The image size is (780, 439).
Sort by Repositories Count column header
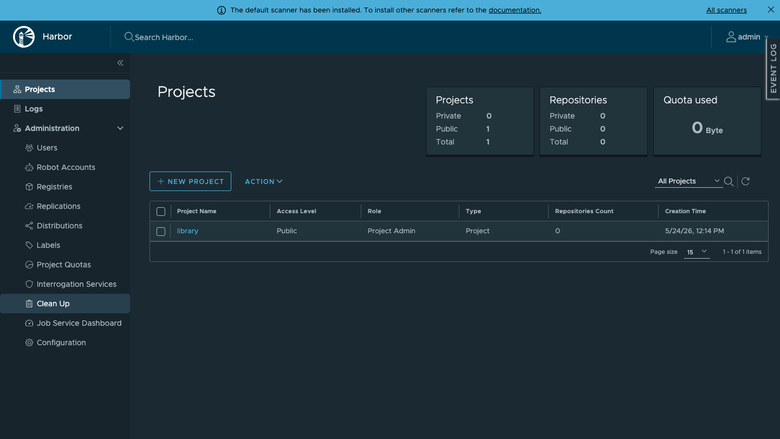(x=584, y=211)
